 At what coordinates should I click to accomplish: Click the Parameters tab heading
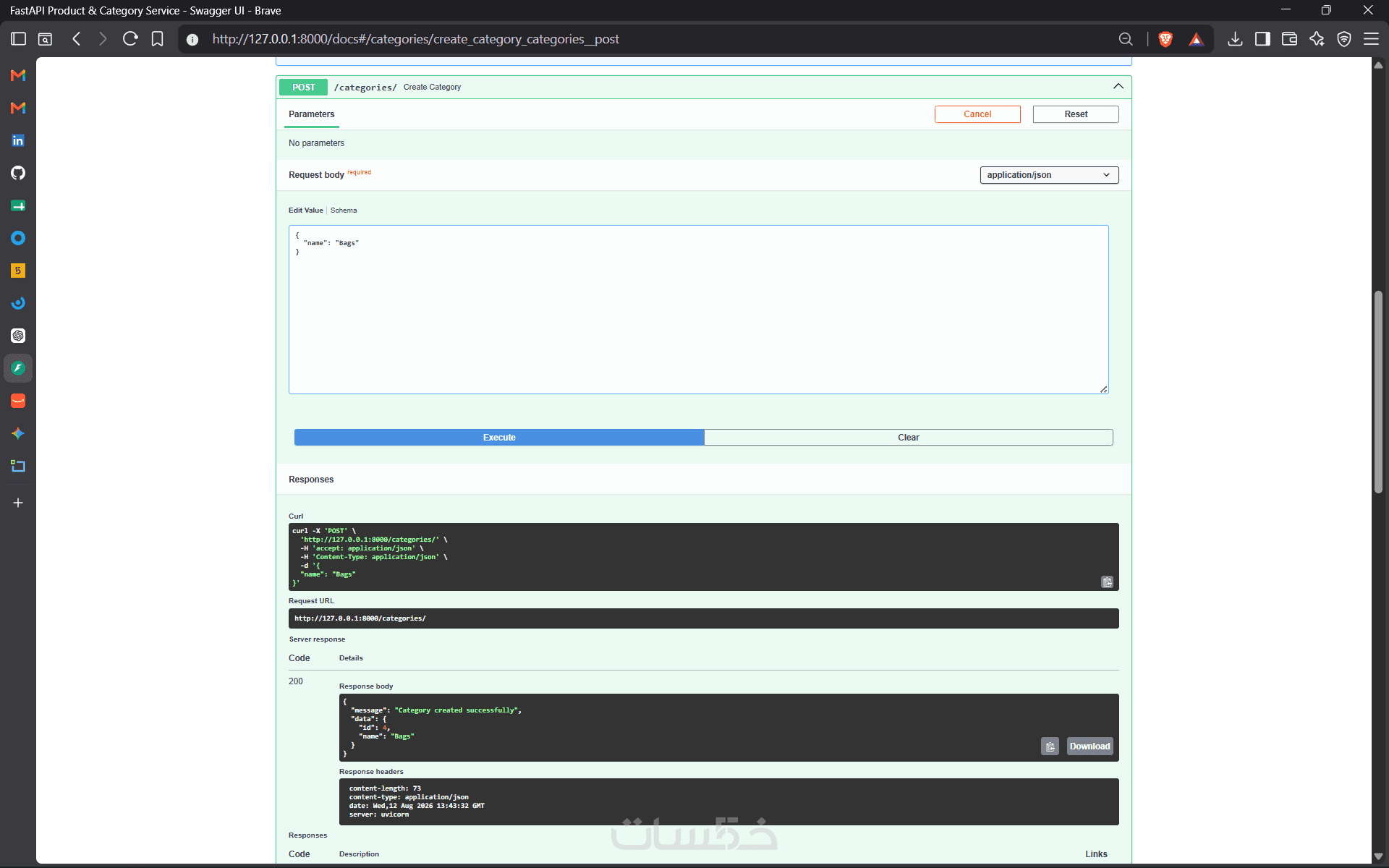[311, 114]
